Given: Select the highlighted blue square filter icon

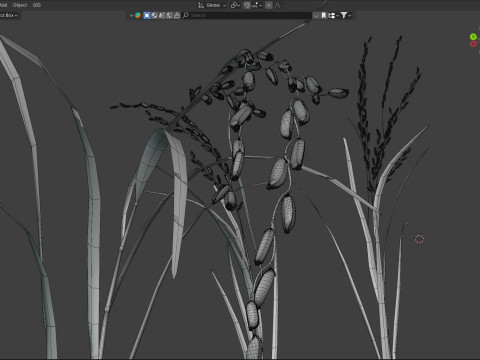Looking at the screenshot, I should 147,15.
